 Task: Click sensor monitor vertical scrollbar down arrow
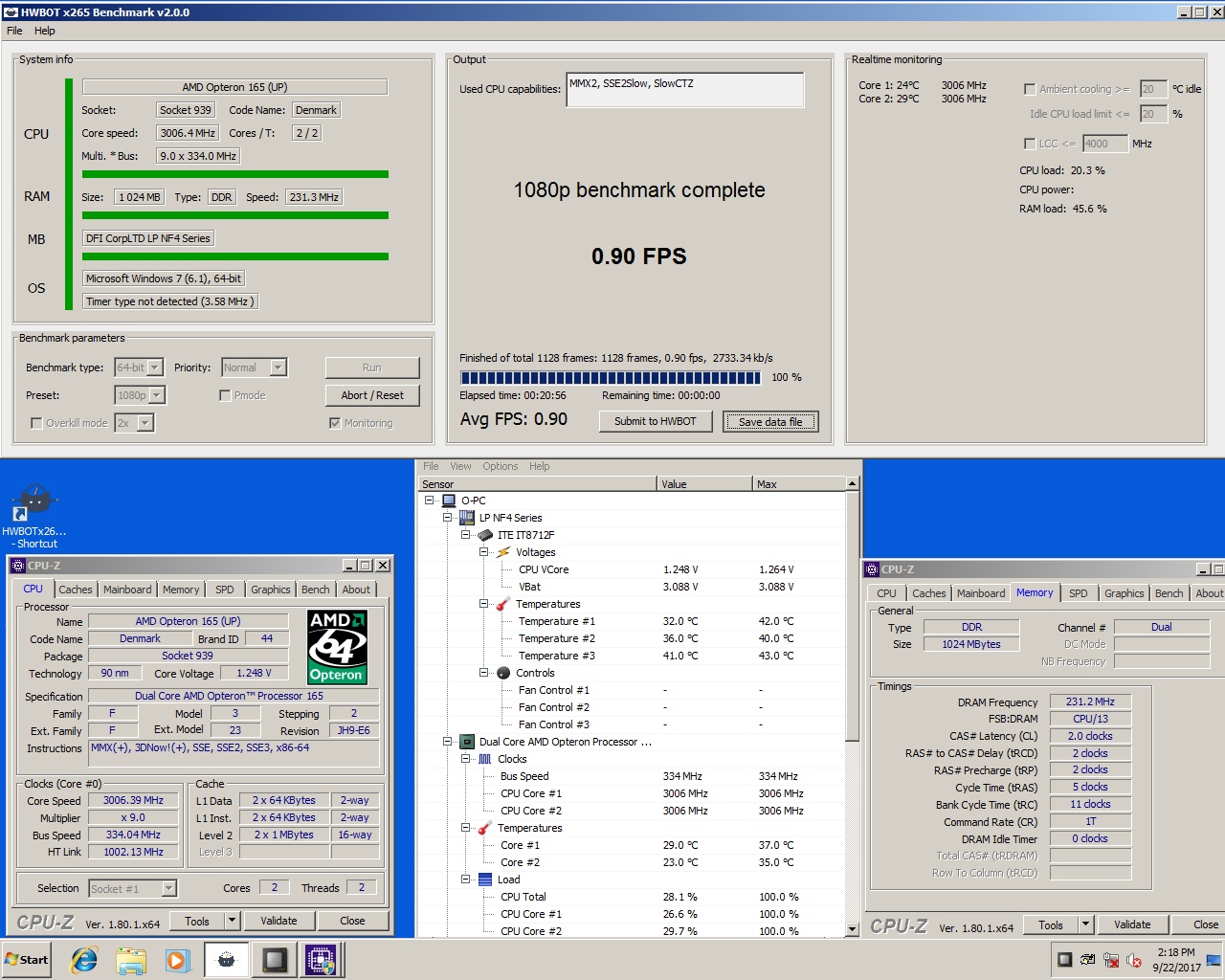852,929
